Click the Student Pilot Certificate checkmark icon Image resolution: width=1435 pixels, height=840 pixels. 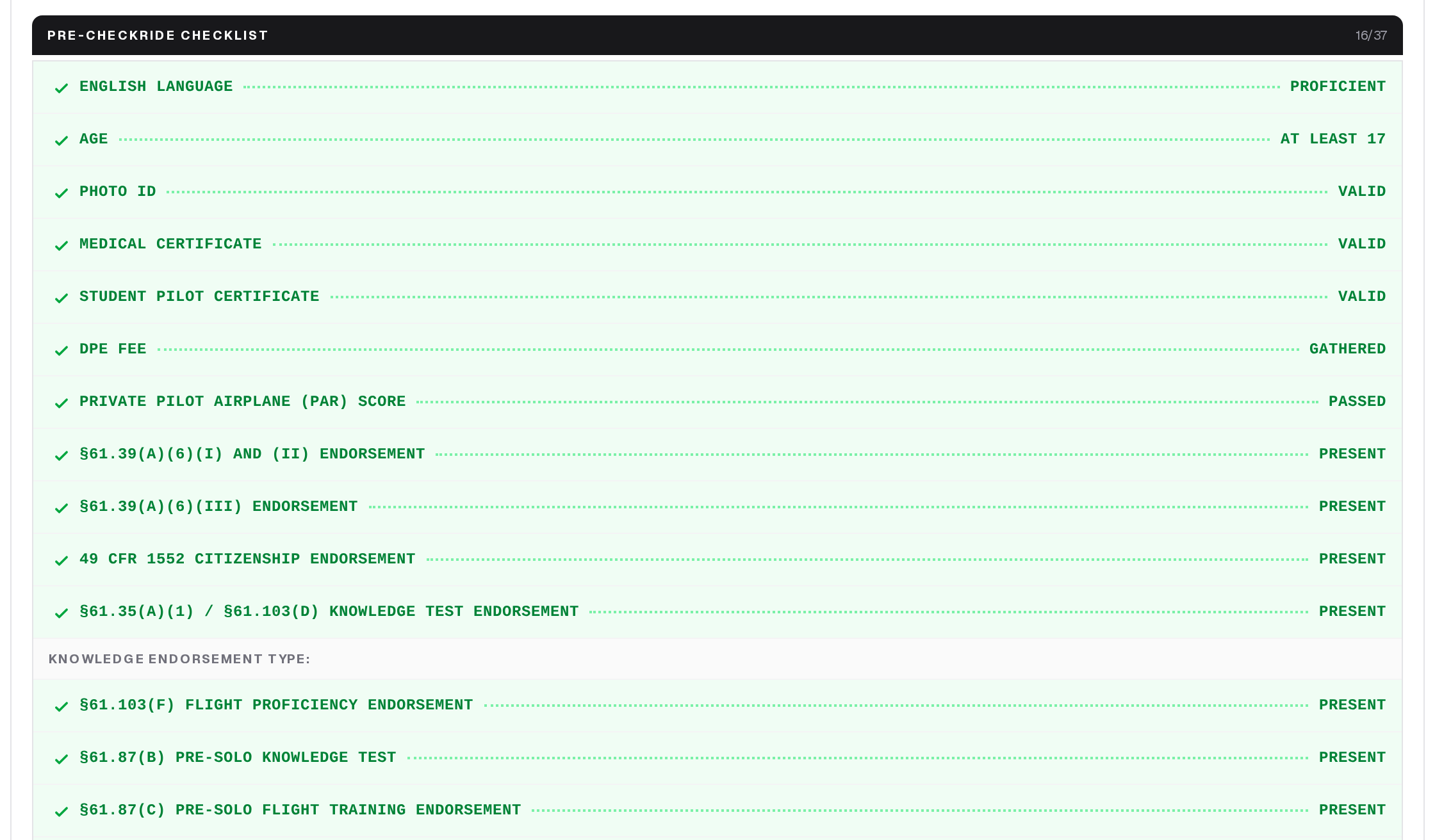click(x=61, y=298)
